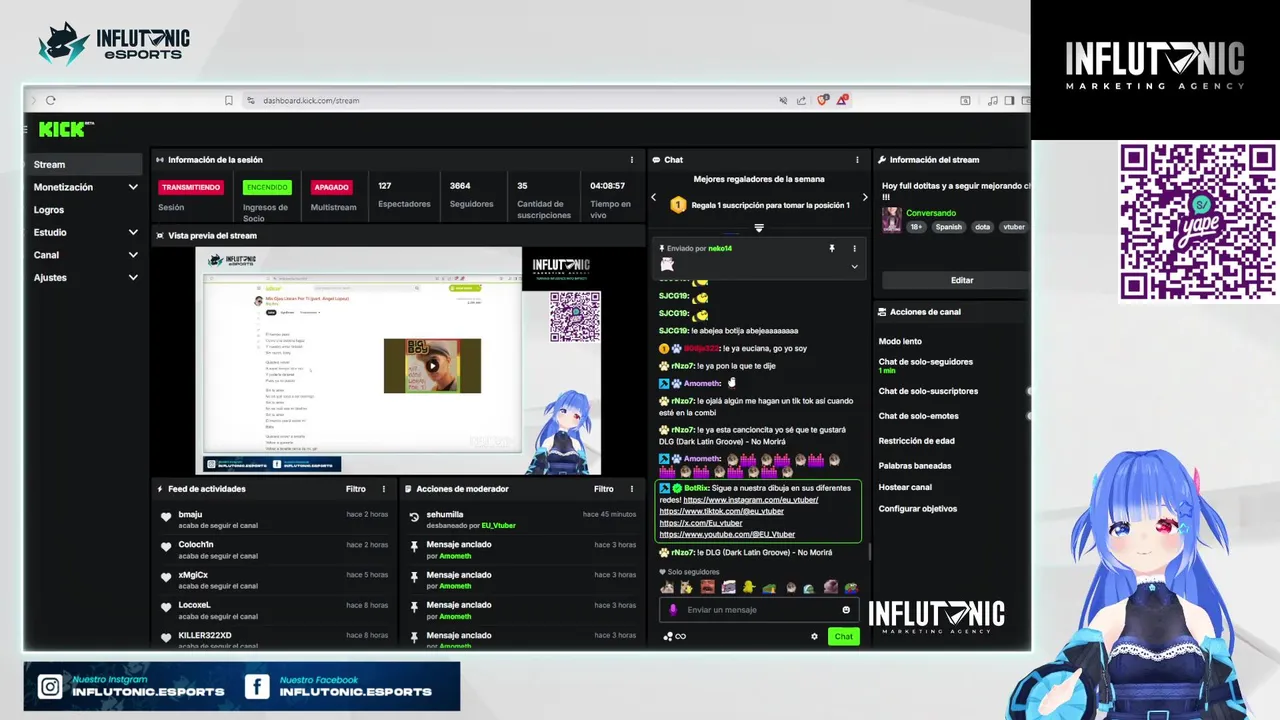Open options menu of Información de la sesión

(631, 160)
